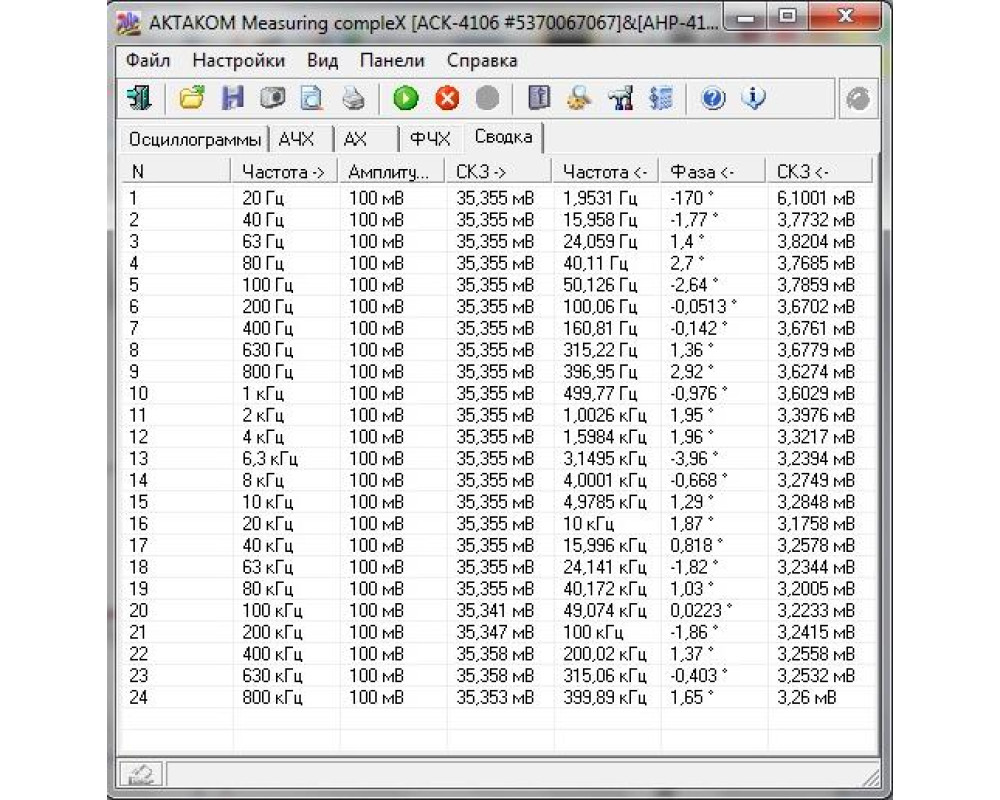The width and height of the screenshot is (1000, 800).
Task: Switch to the АЧХ tab
Action: click(x=297, y=139)
